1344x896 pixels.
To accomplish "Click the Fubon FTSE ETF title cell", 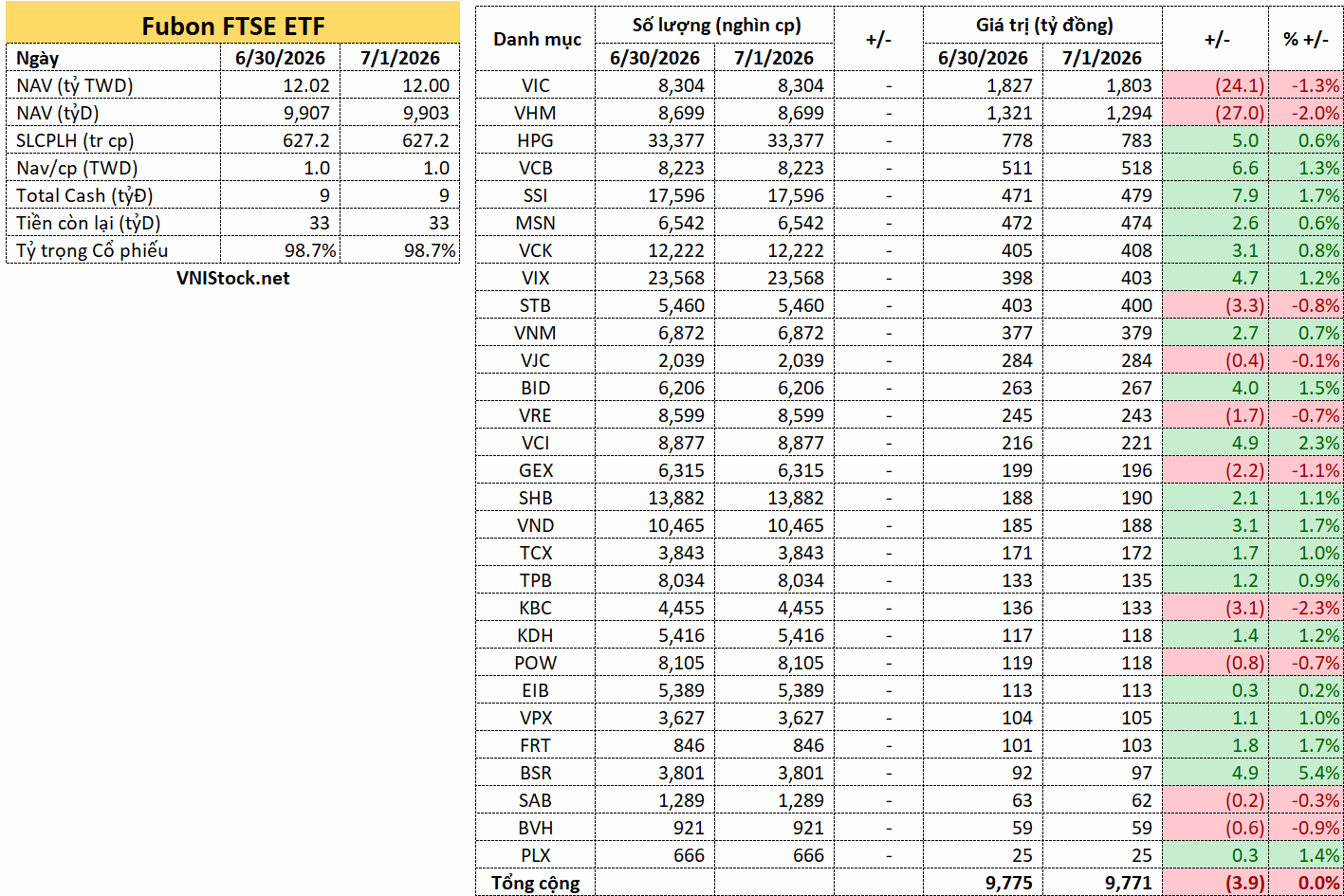I will (232, 26).
